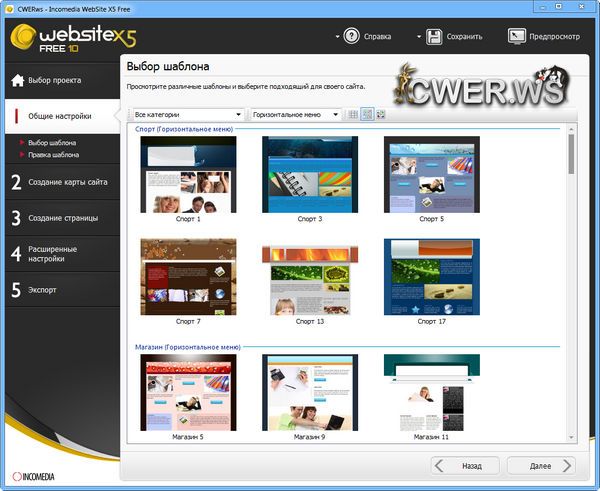Click Сохранить text button

(x=465, y=37)
